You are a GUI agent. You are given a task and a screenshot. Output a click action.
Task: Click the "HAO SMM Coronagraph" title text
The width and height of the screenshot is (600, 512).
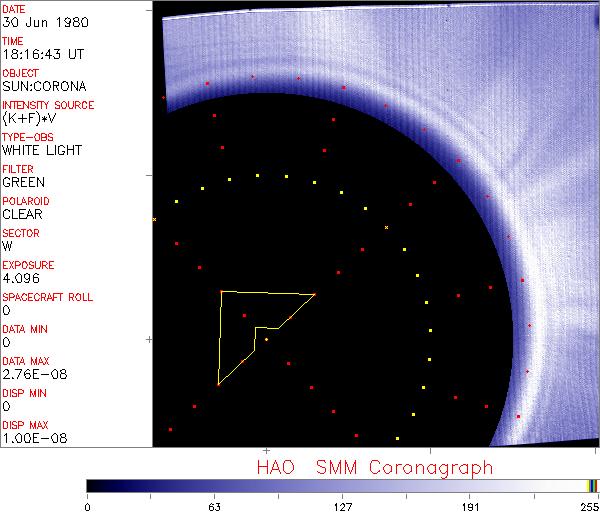point(374,467)
